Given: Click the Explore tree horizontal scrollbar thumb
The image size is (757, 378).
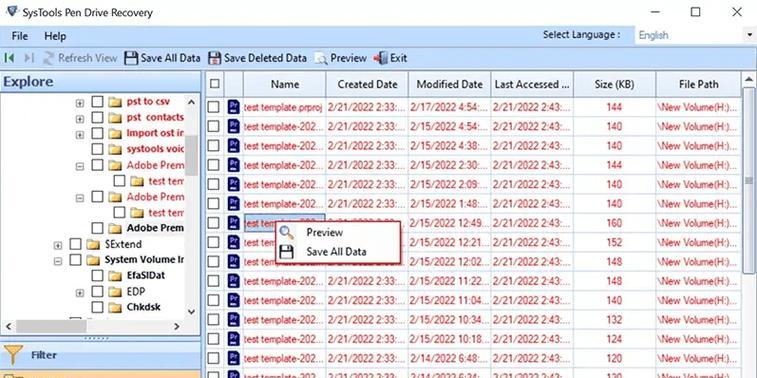Looking at the screenshot, I should 51,326.
